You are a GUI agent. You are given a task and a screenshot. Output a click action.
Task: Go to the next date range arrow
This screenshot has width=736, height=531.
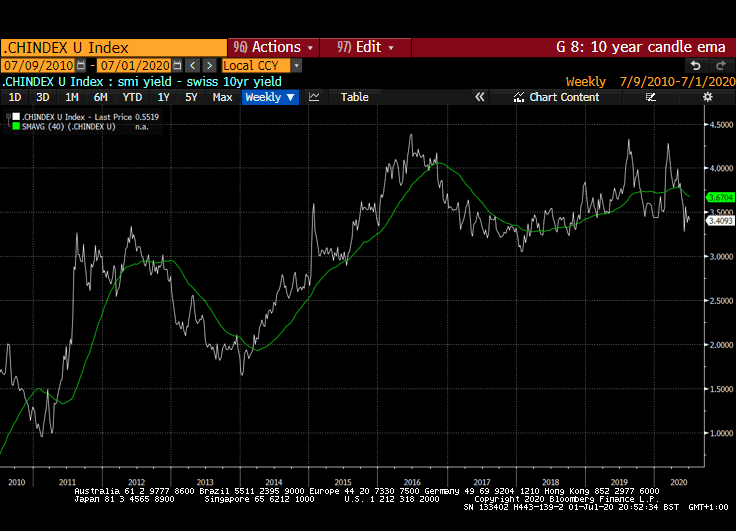coord(209,65)
